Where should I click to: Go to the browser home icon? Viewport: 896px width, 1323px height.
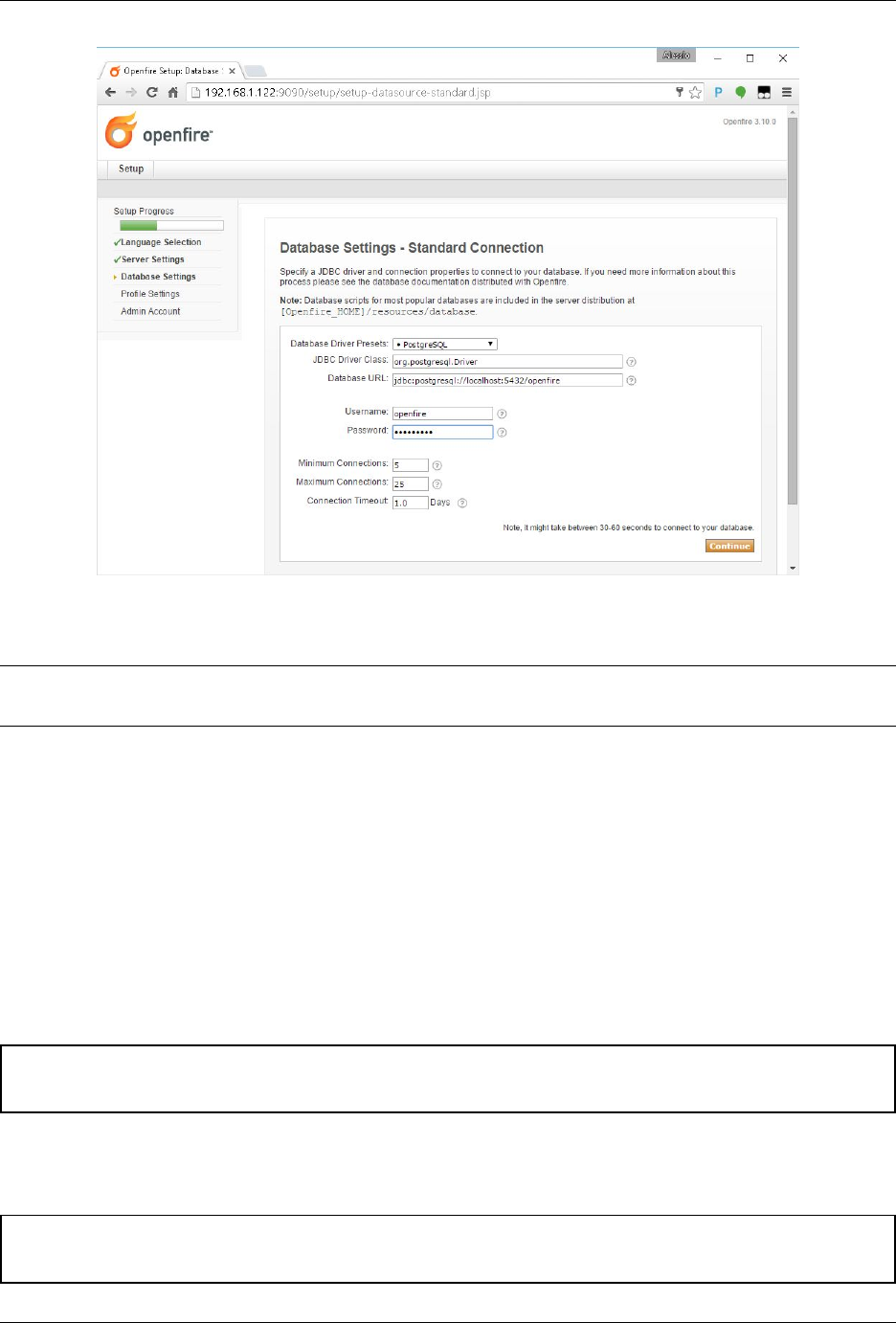172,93
